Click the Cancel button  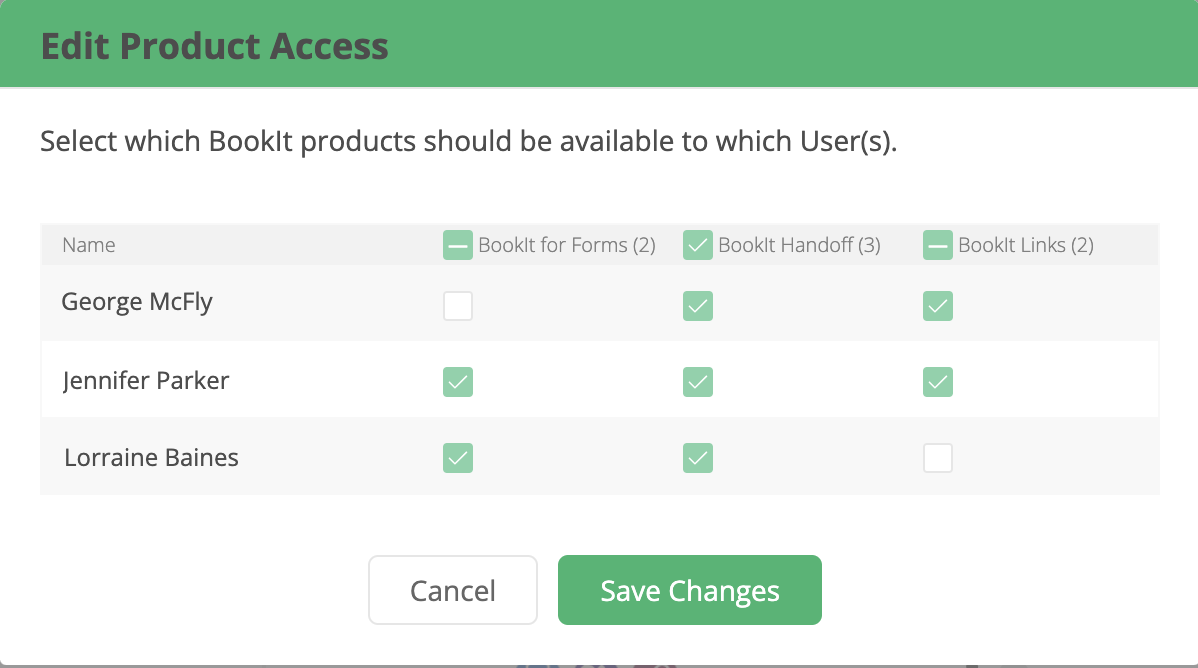pyautogui.click(x=453, y=590)
